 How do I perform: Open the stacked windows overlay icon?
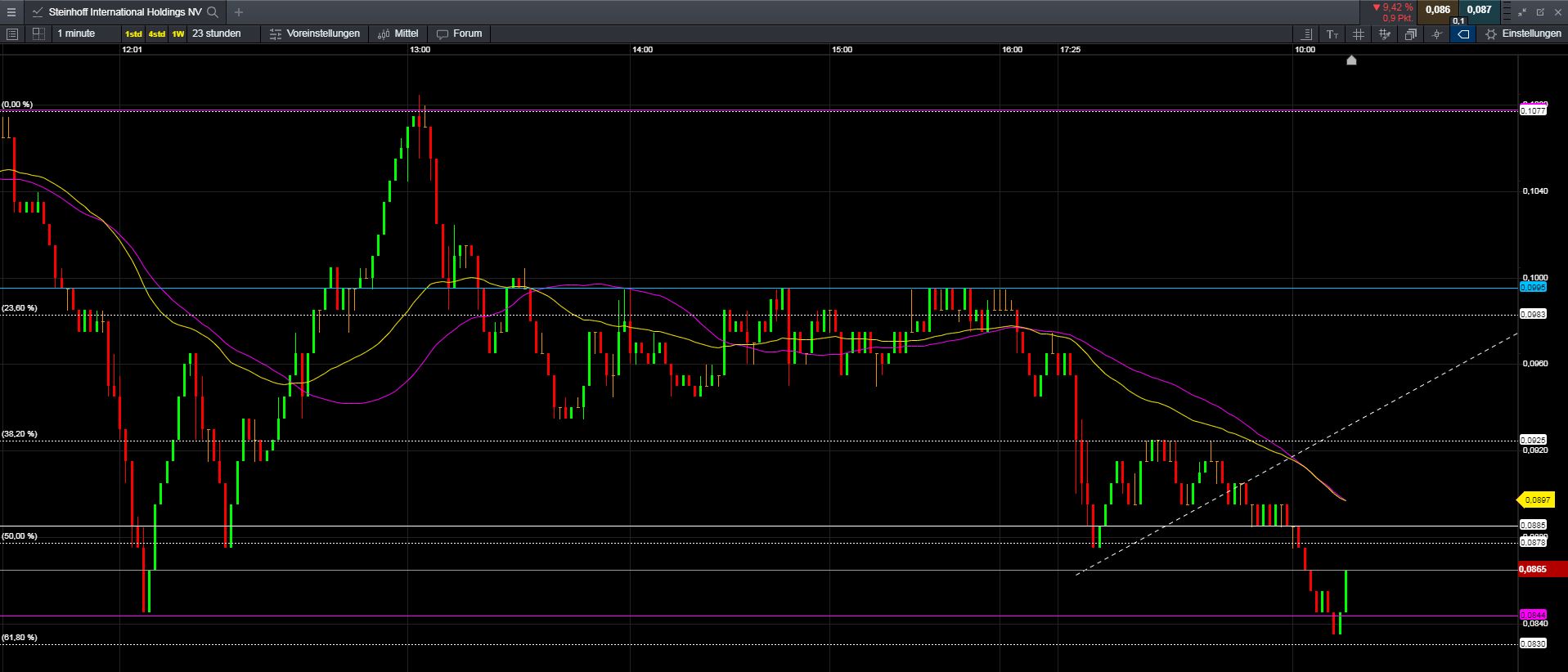coord(1411,34)
